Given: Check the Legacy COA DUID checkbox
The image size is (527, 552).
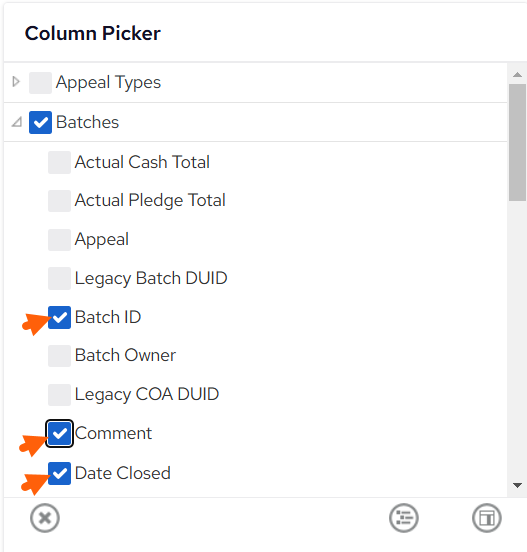Looking at the screenshot, I should click(59, 394).
